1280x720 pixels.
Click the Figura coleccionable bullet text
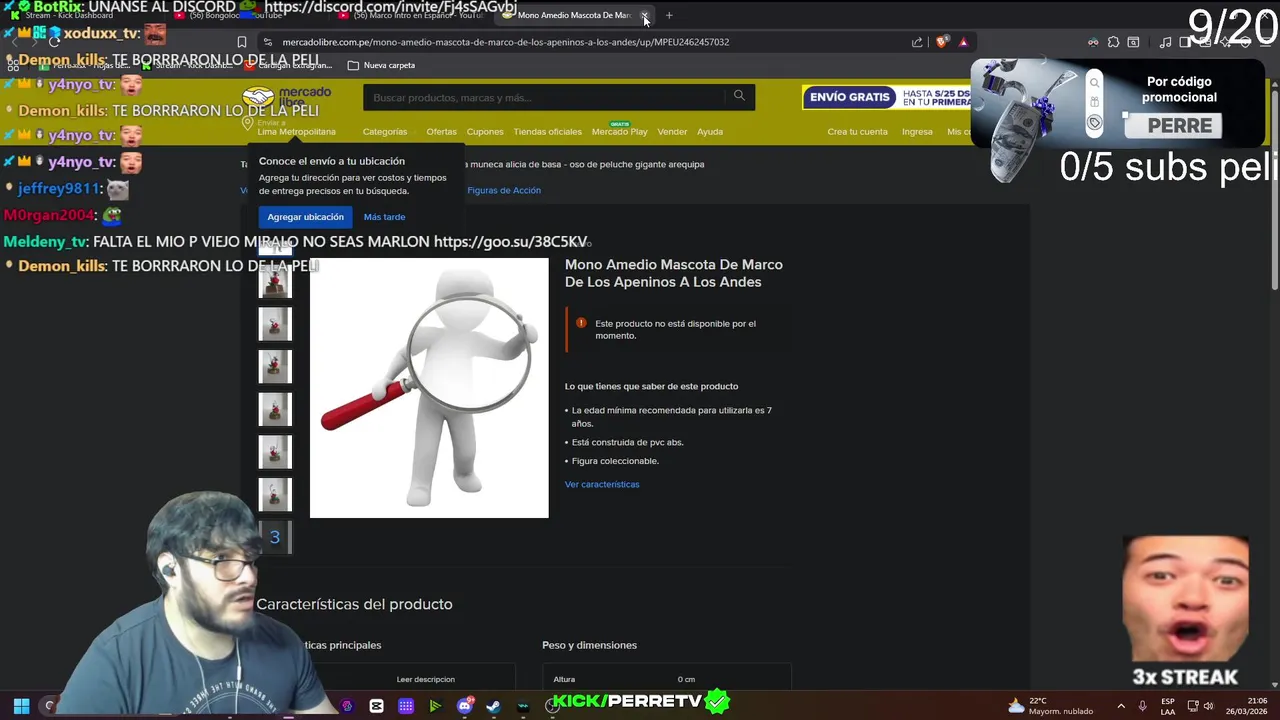click(615, 461)
